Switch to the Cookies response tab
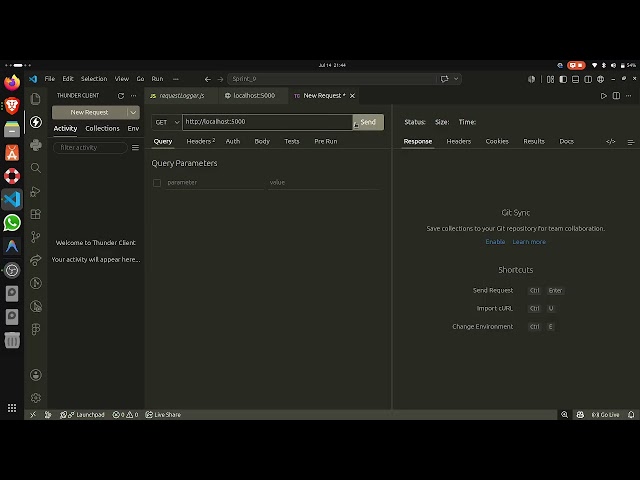This screenshot has height=480, width=640. tap(497, 141)
